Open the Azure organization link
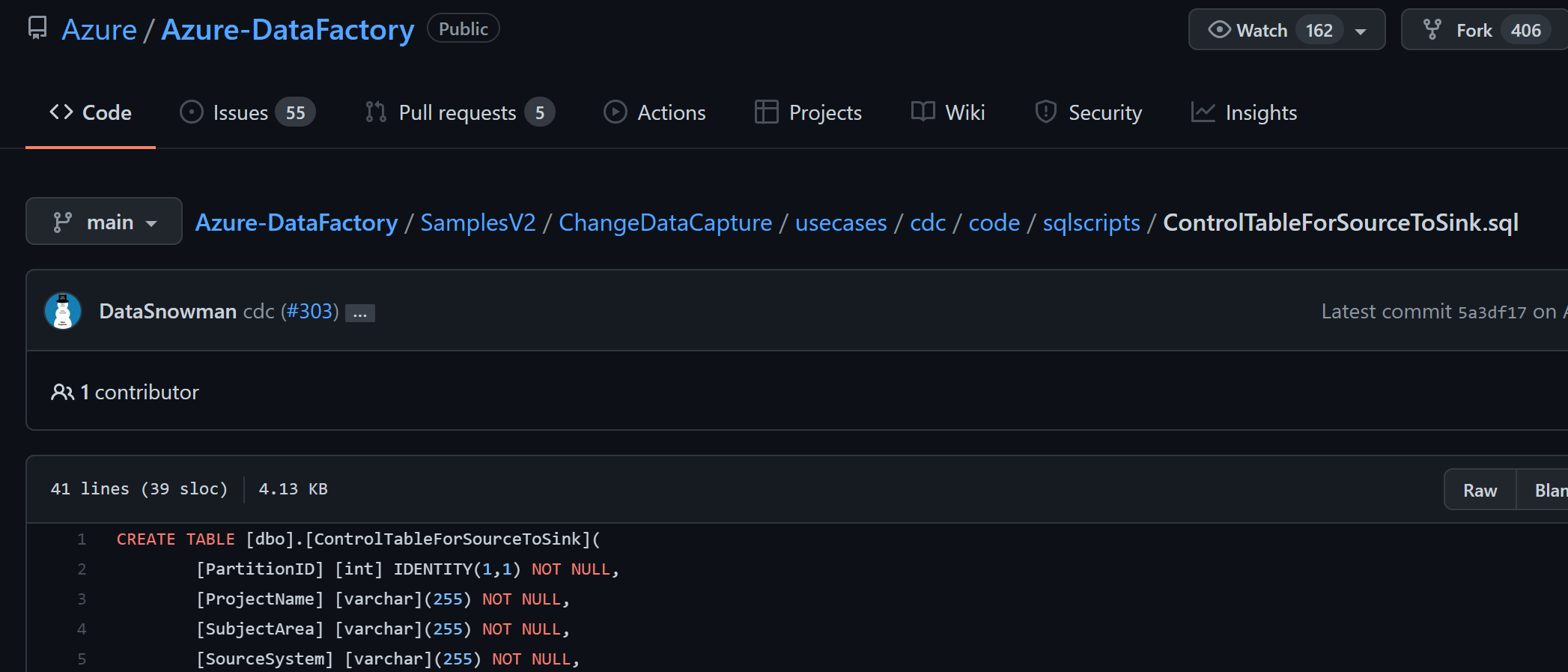Screen dimensions: 1568x672 point(99,30)
